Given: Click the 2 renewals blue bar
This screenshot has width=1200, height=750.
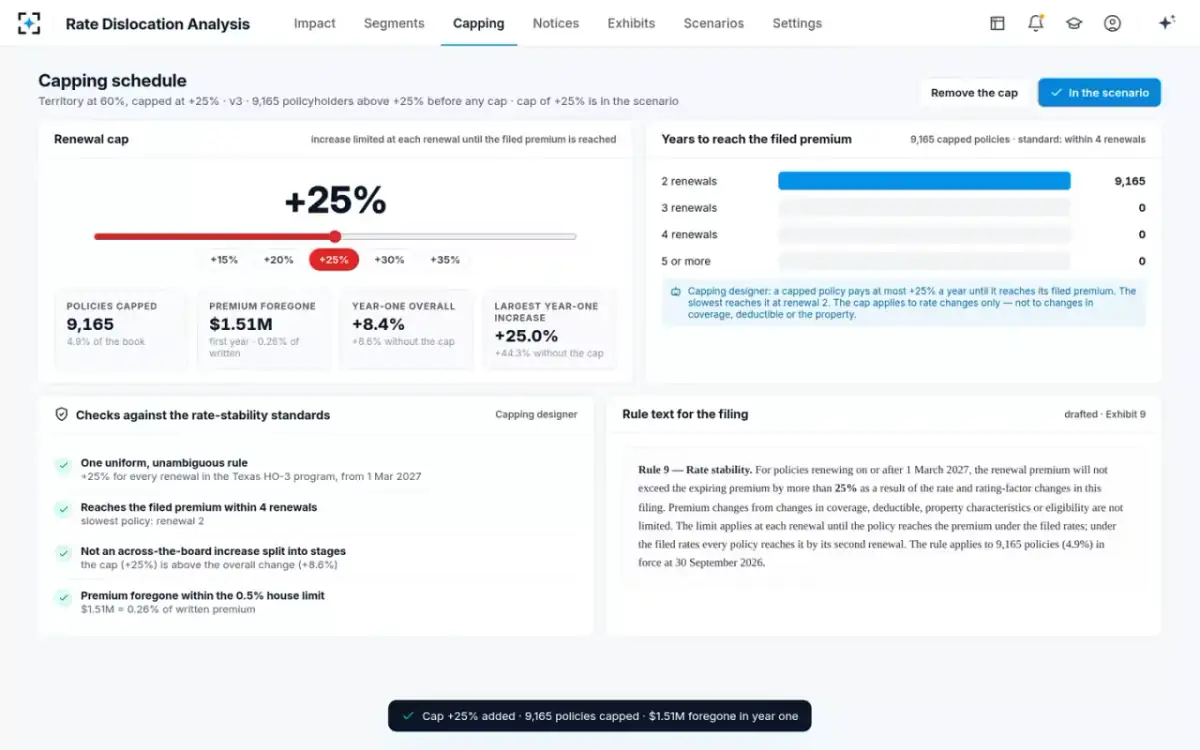Looking at the screenshot, I should click(924, 181).
